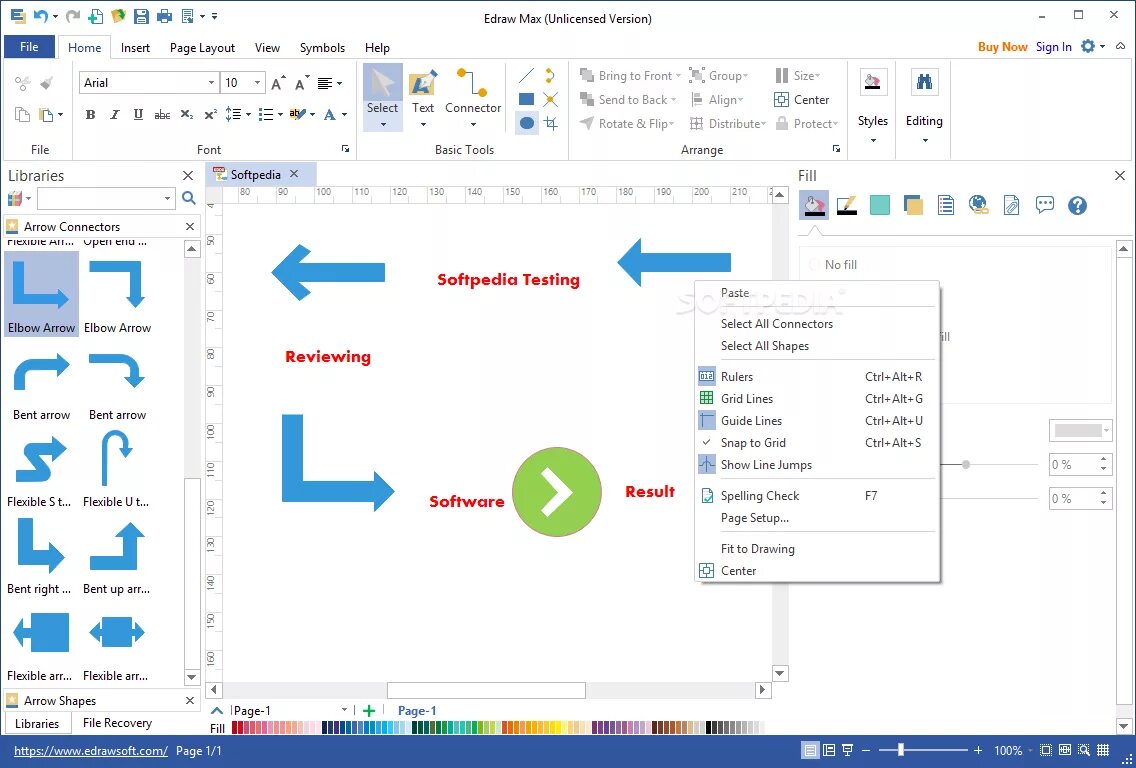1136x768 pixels.
Task: Click Sign In link
Action: (1053, 47)
